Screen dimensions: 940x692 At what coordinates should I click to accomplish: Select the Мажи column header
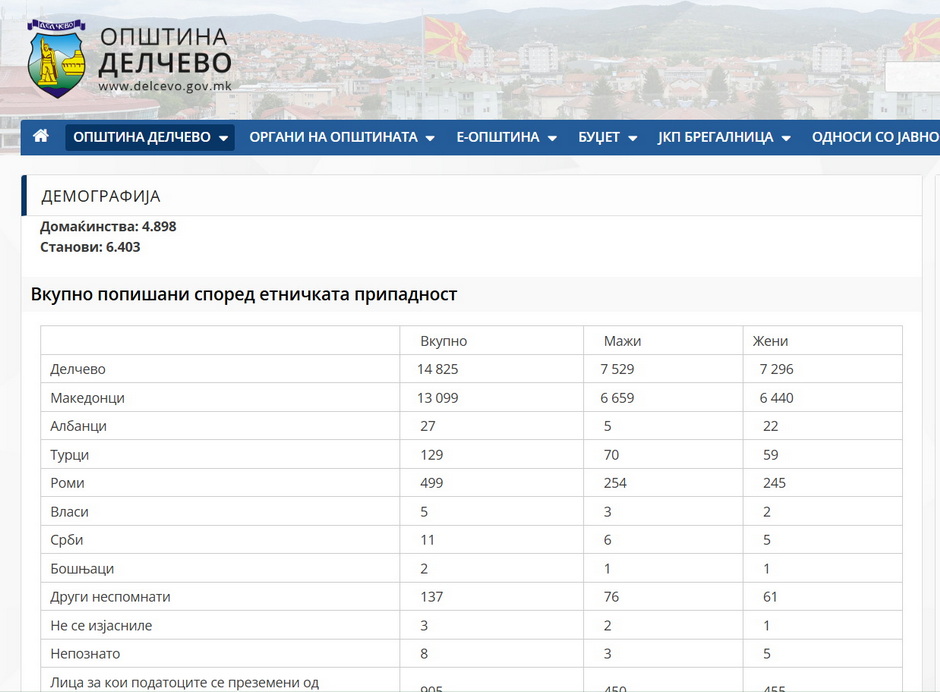(x=622, y=341)
